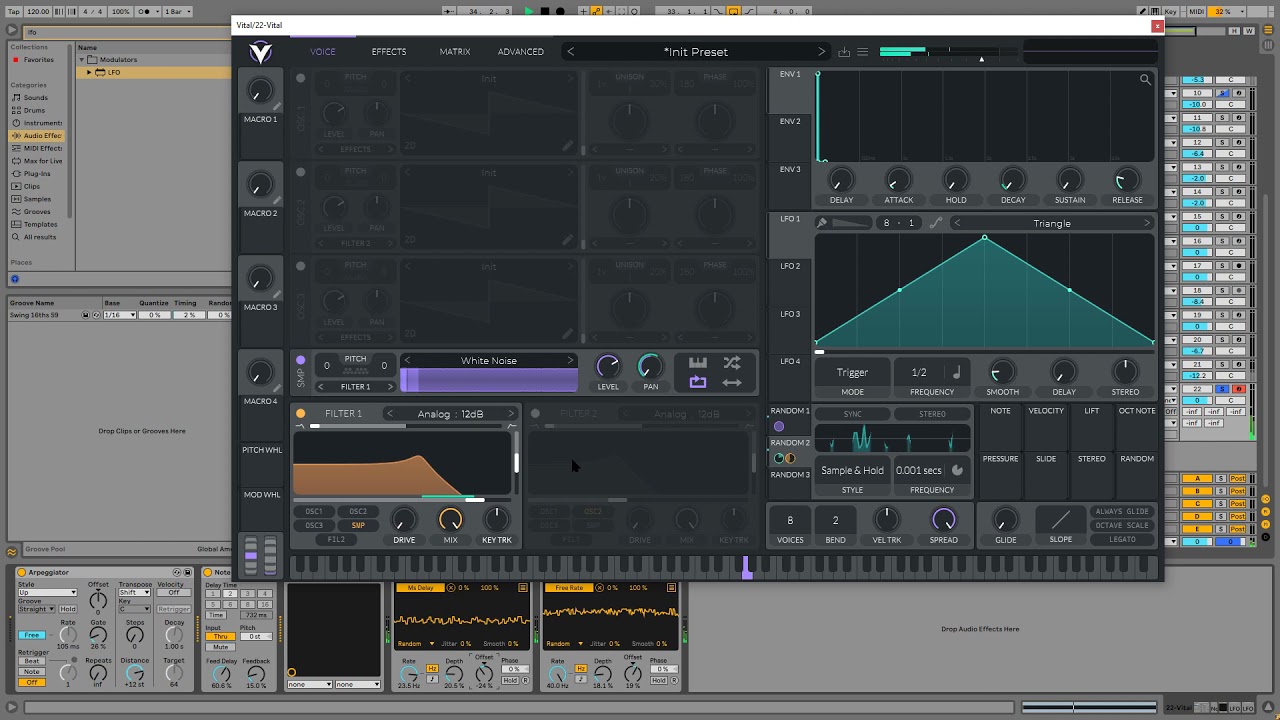1280x720 pixels.
Task: Open the hamburger menu beside the preset name
Action: coord(862,52)
